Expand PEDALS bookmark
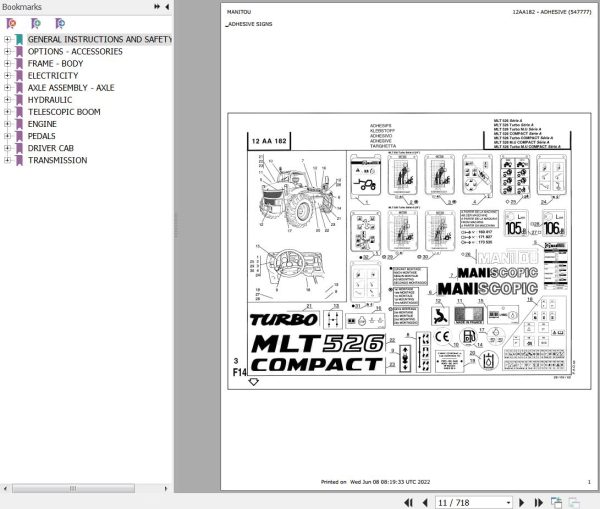The width and height of the screenshot is (600, 509). (7, 136)
